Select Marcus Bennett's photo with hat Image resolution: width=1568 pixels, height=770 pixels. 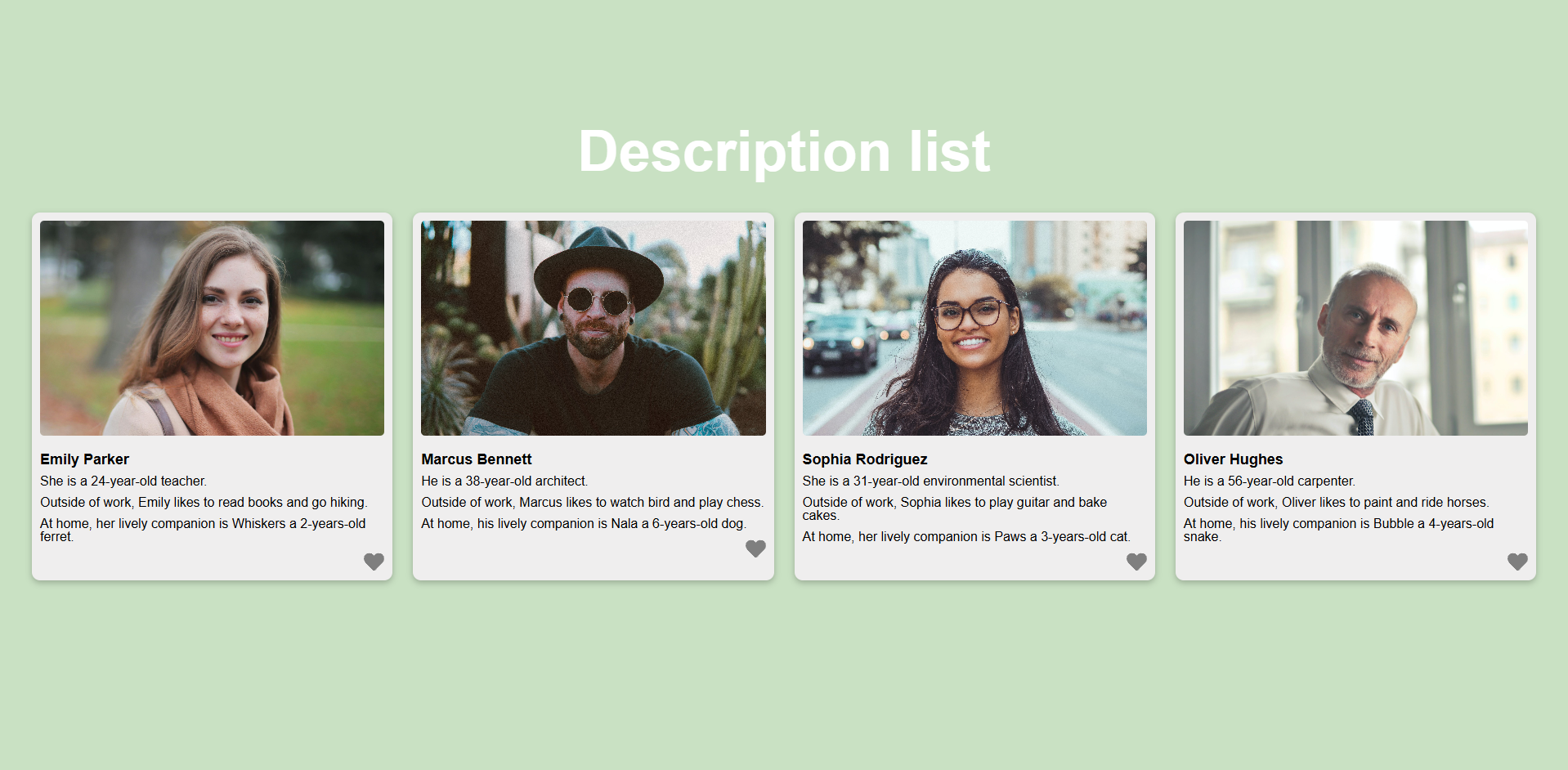(x=594, y=328)
